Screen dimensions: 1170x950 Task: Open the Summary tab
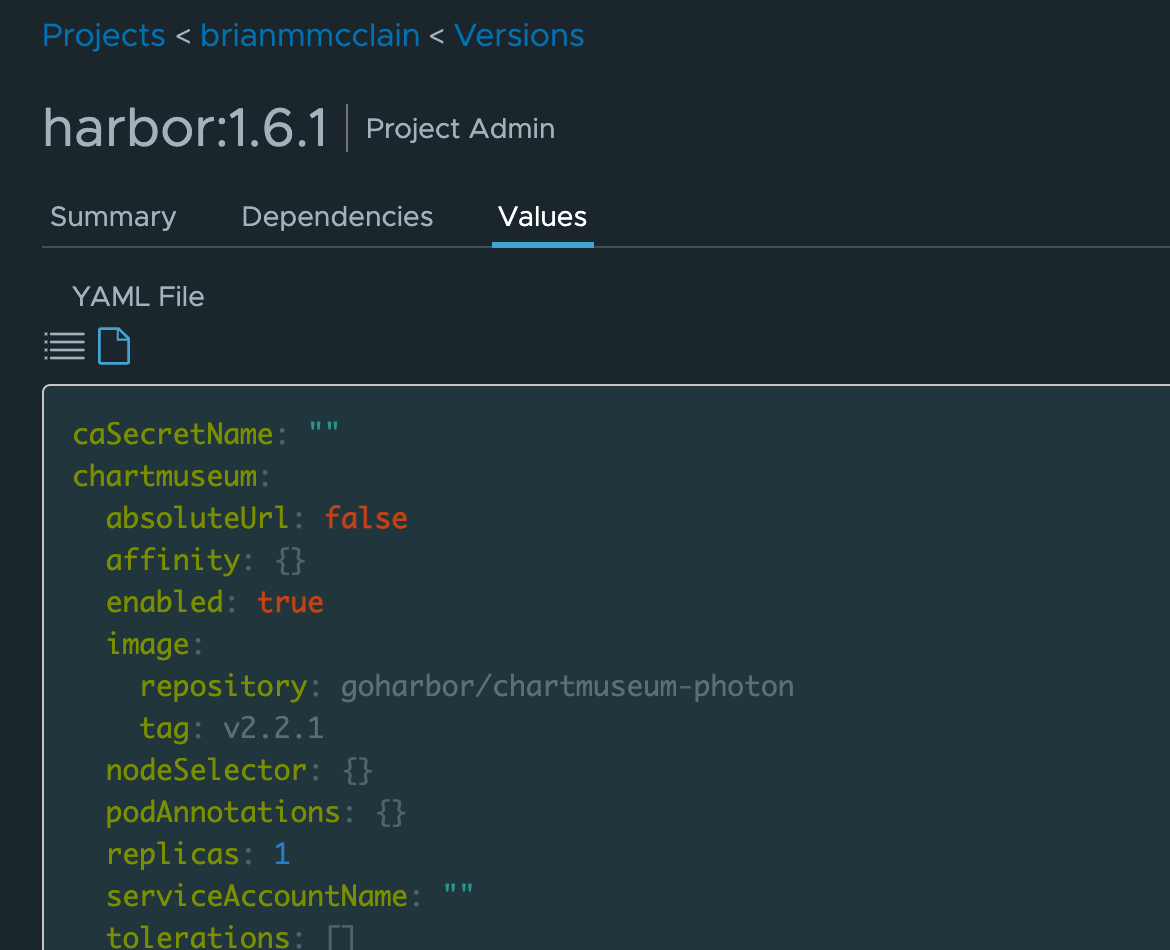tap(113, 217)
